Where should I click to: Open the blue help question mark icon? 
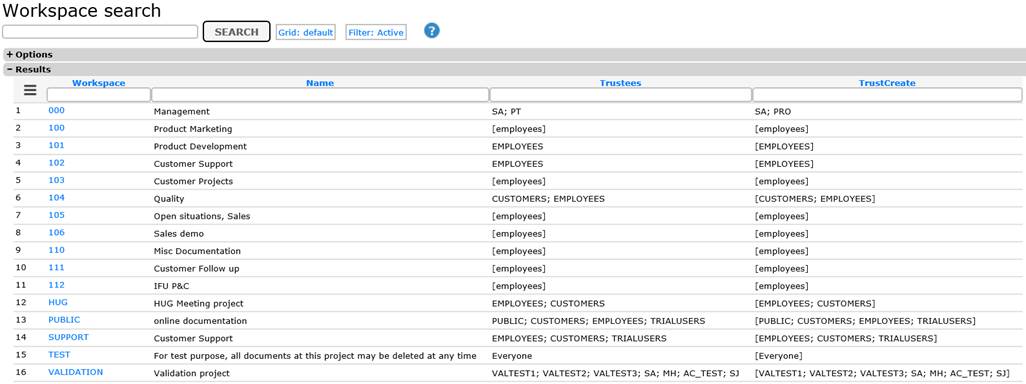pyautogui.click(x=431, y=31)
